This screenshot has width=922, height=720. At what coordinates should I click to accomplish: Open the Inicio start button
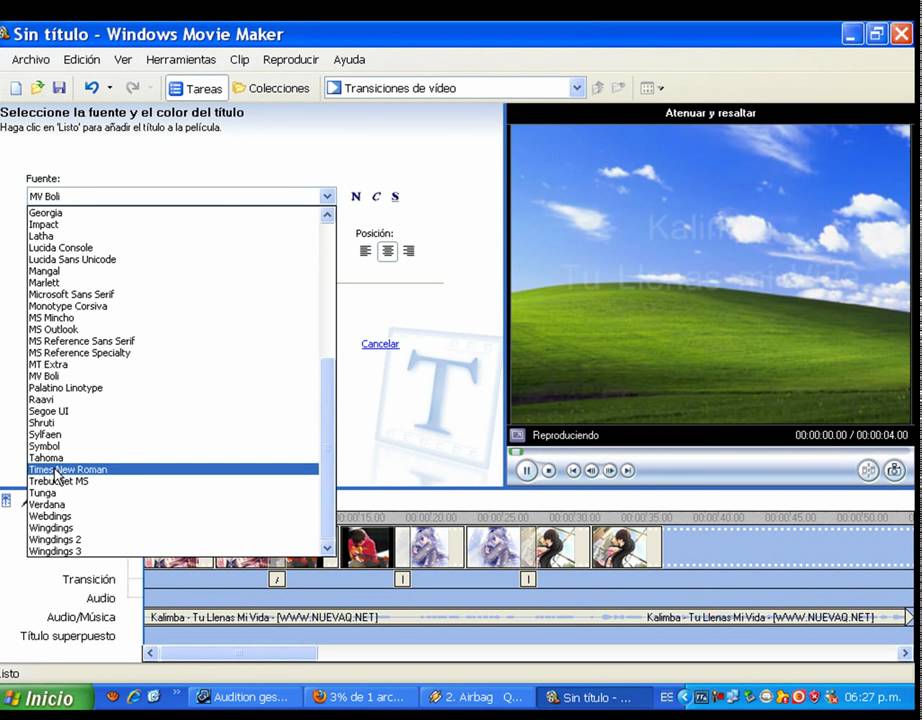(46, 698)
